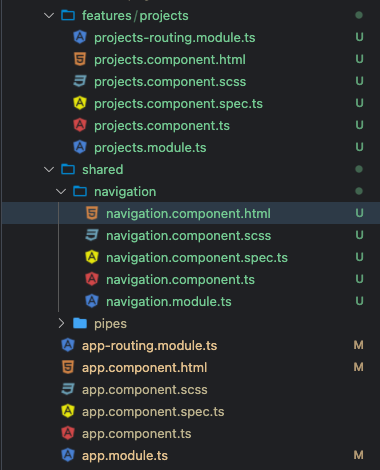Click U status badge on navigation.module.ts

pos(359,301)
